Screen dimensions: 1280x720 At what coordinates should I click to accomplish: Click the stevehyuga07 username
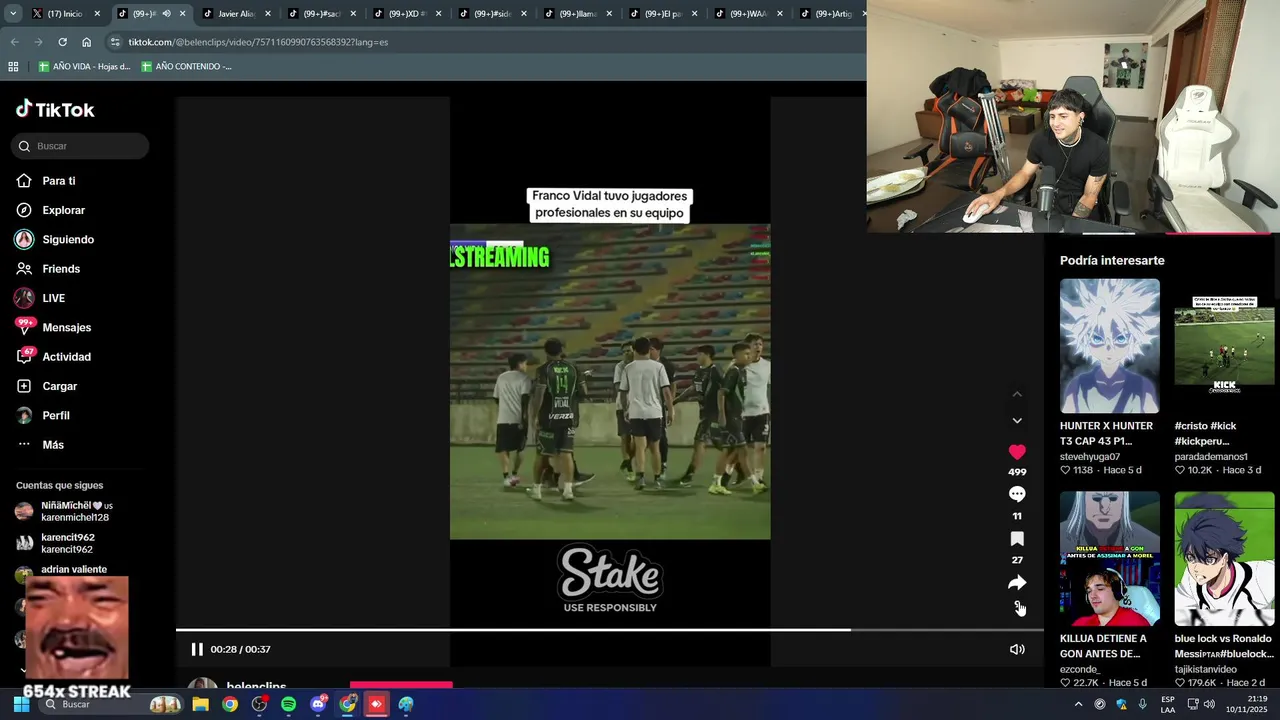pyautogui.click(x=1090, y=456)
